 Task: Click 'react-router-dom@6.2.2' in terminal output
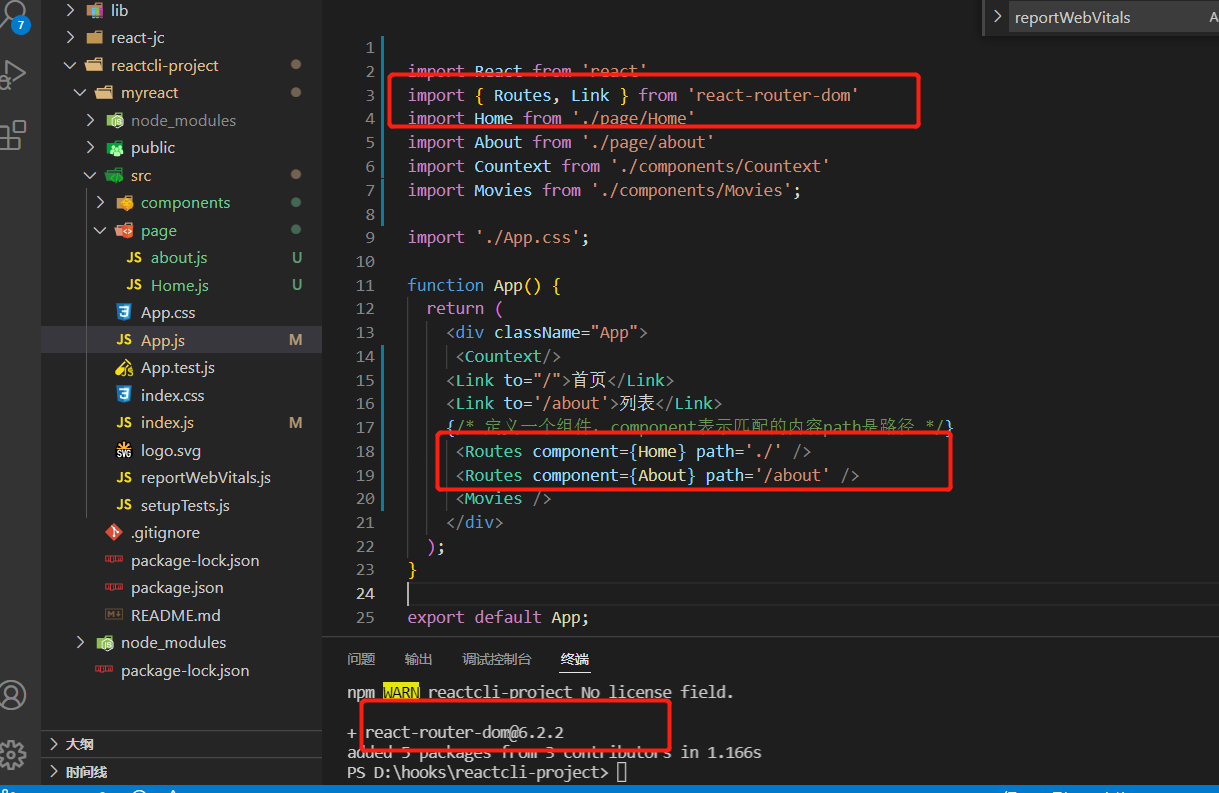click(464, 733)
